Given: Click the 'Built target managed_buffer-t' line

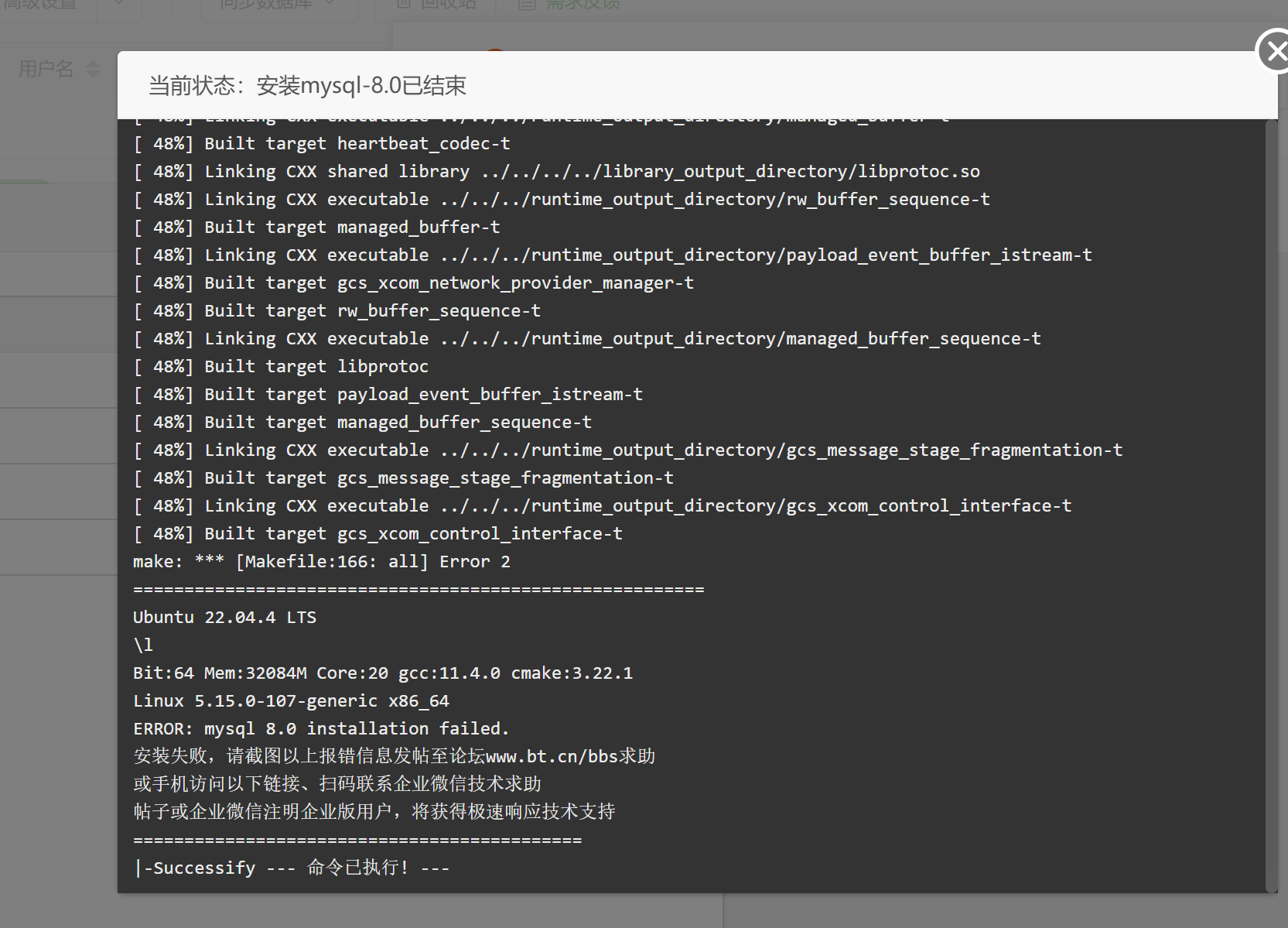Looking at the screenshot, I should [316, 228].
